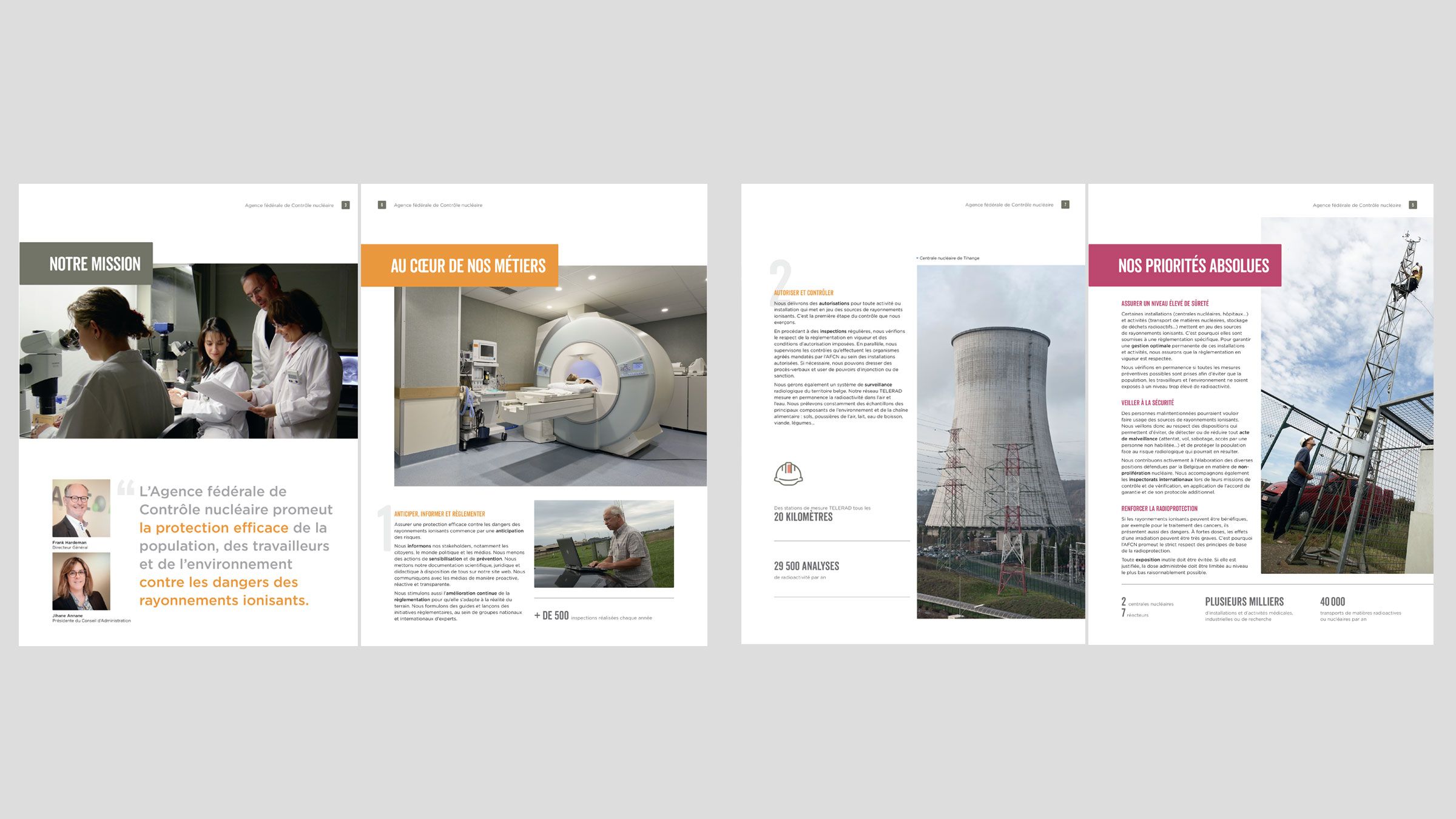Click the '29 500 ANALYSES' statistic

coord(806,566)
